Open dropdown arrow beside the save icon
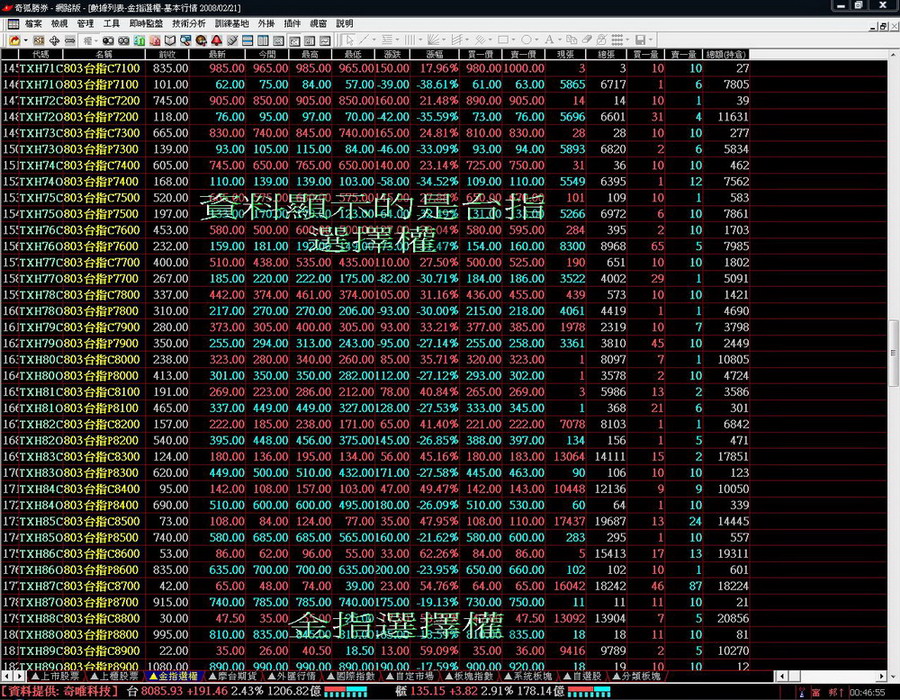The image size is (900, 700). pos(651,40)
